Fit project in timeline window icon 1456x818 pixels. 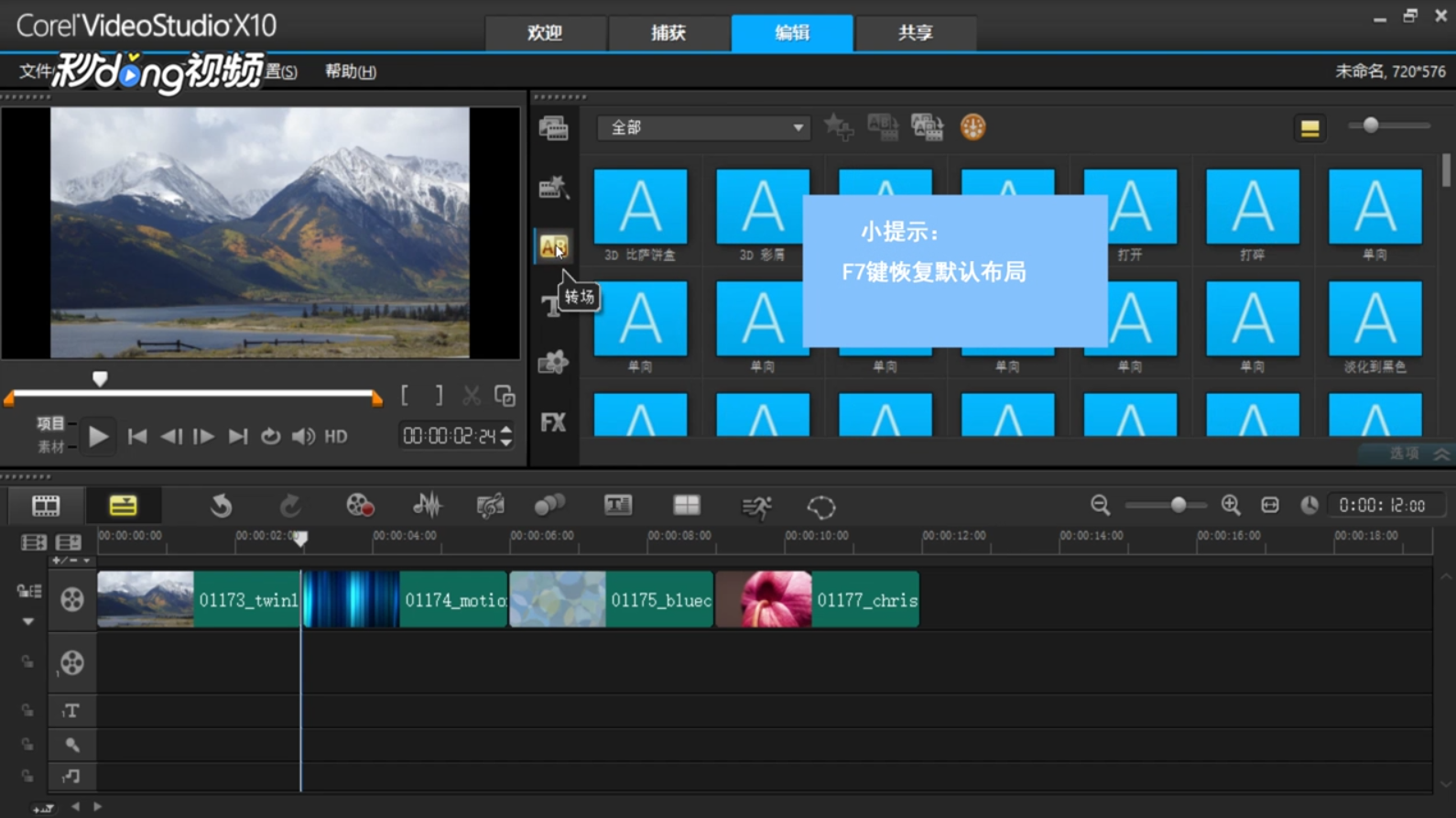[1270, 506]
